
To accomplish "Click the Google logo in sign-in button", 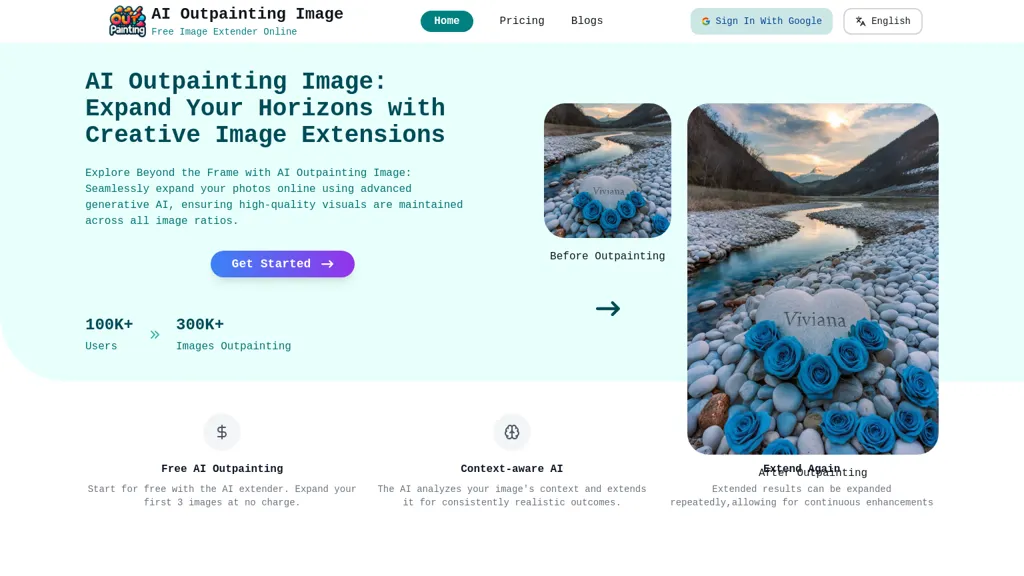I will pos(706,22).
